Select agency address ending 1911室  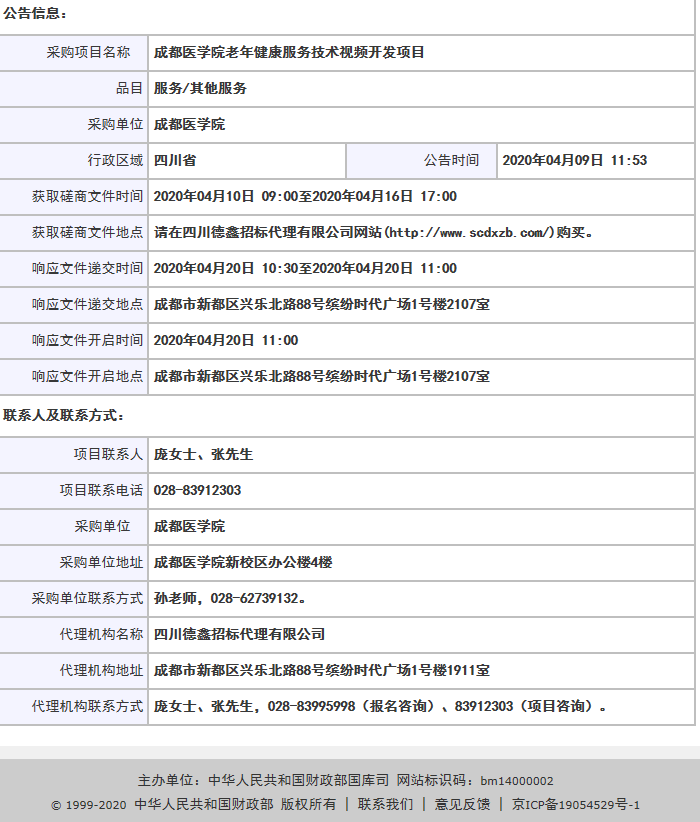pos(321,670)
